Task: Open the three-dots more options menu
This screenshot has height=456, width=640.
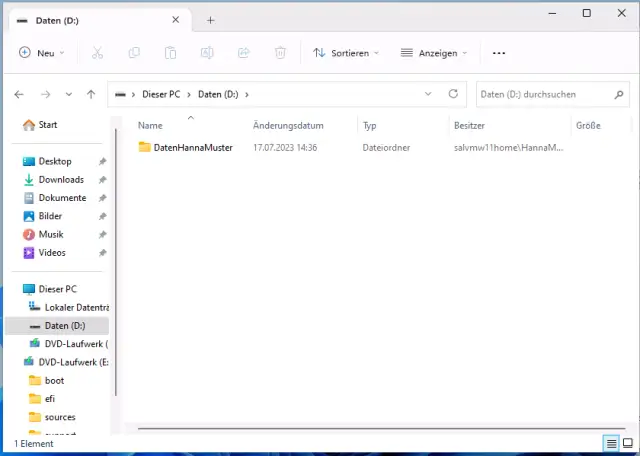Action: tap(499, 53)
